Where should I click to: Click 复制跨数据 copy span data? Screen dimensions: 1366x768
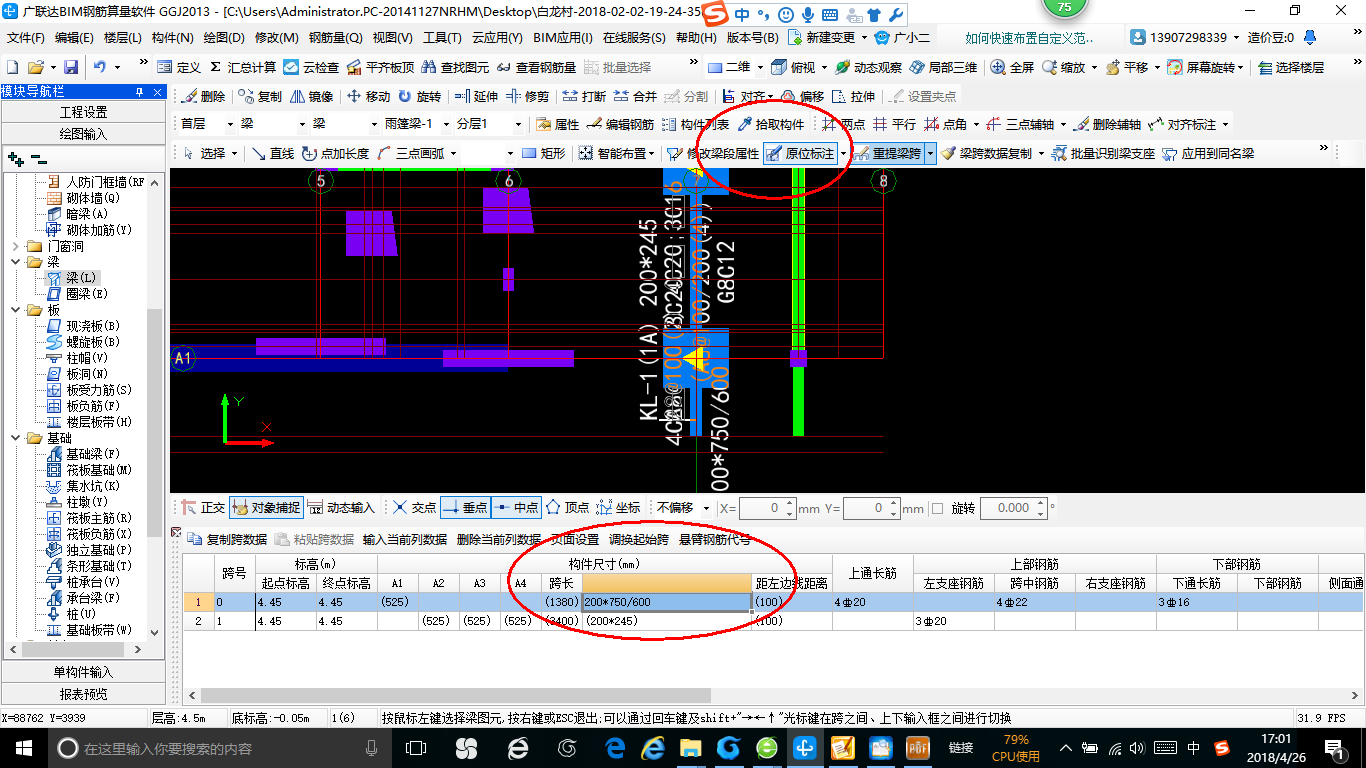(227, 539)
